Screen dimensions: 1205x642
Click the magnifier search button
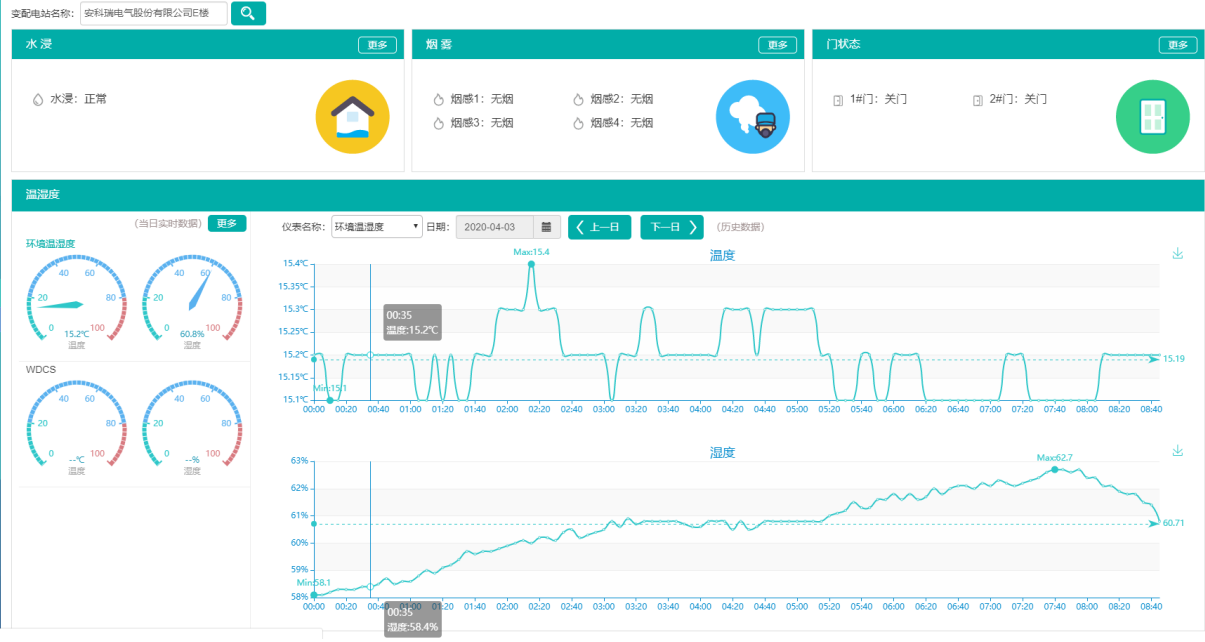click(248, 13)
